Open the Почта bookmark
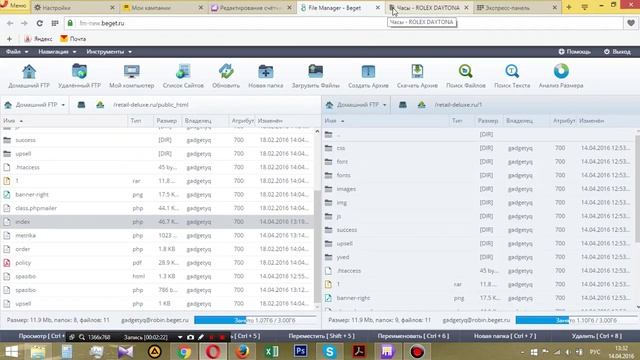The image size is (640, 360). tap(73, 39)
